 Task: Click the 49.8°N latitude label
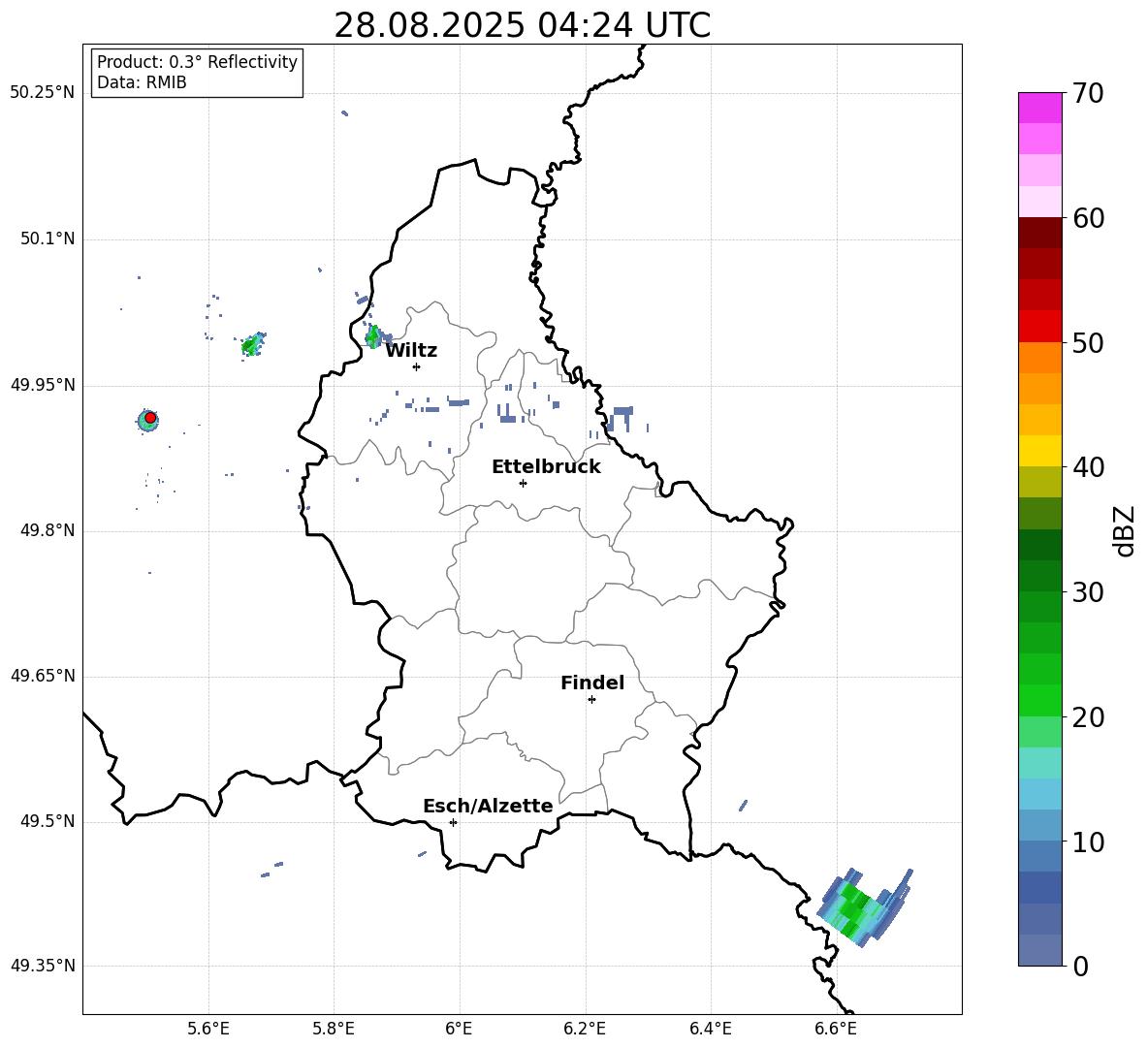(x=47, y=530)
